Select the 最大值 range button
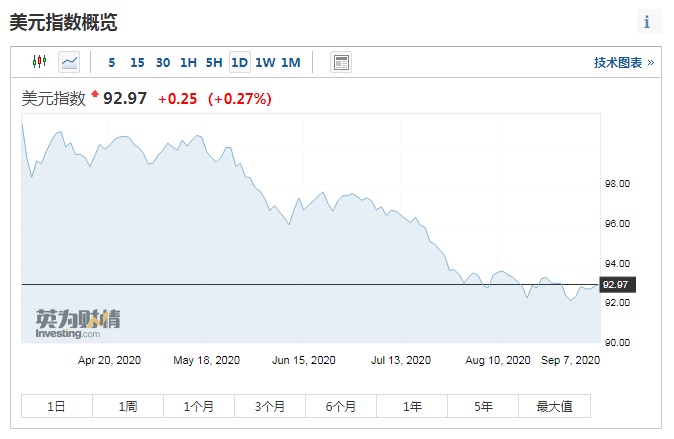The height and width of the screenshot is (439, 674). tap(554, 406)
